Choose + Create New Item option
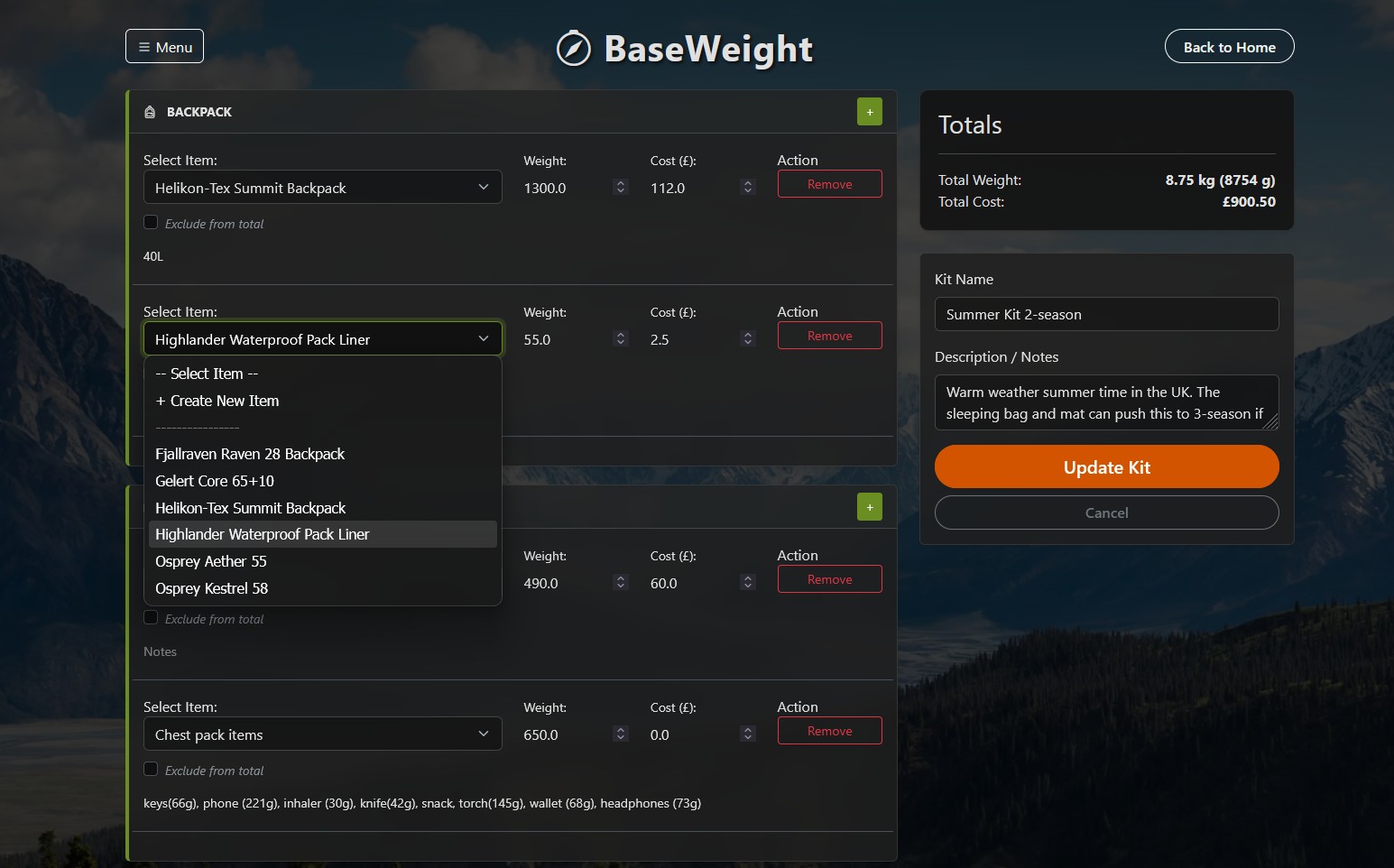Screen dimensions: 1394x868 217,401
